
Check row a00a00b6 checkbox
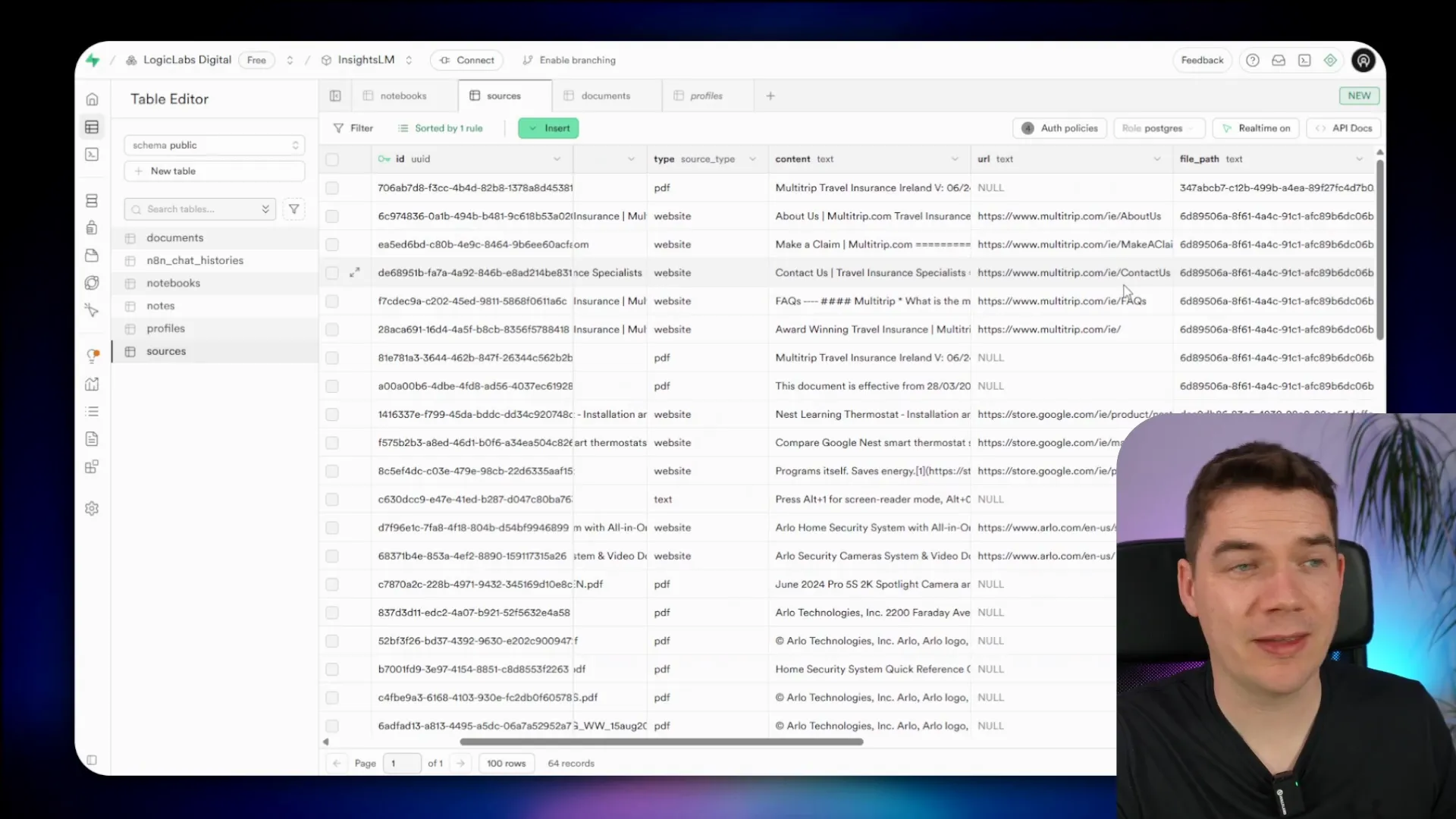click(332, 386)
